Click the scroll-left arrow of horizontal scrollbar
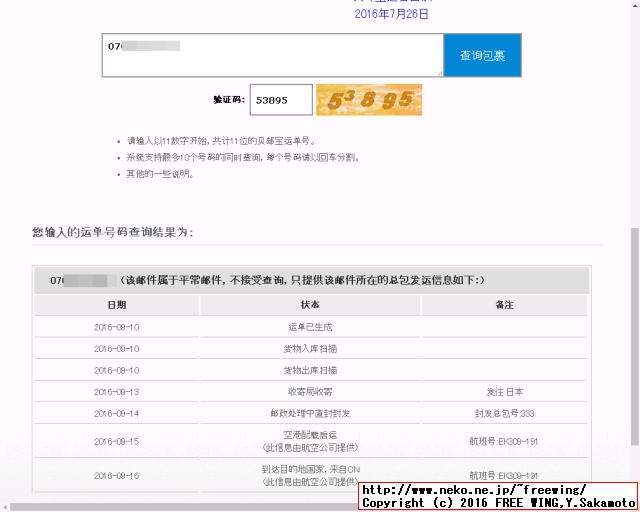640x512 pixels. click(4, 507)
